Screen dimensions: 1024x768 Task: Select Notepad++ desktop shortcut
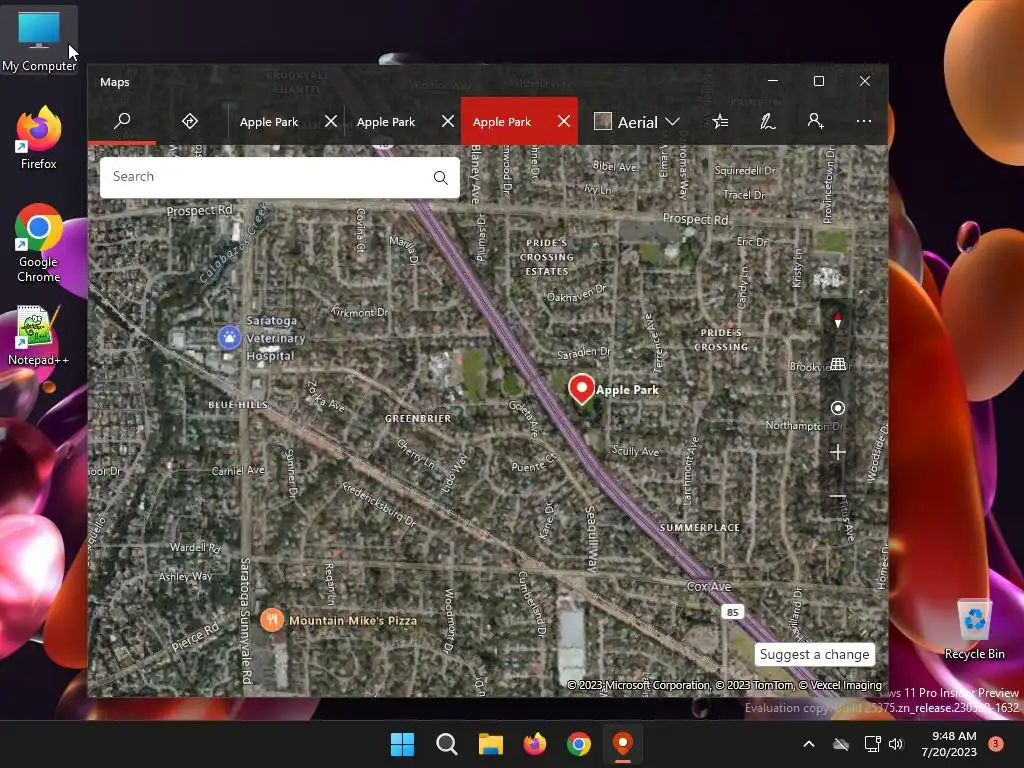[38, 336]
